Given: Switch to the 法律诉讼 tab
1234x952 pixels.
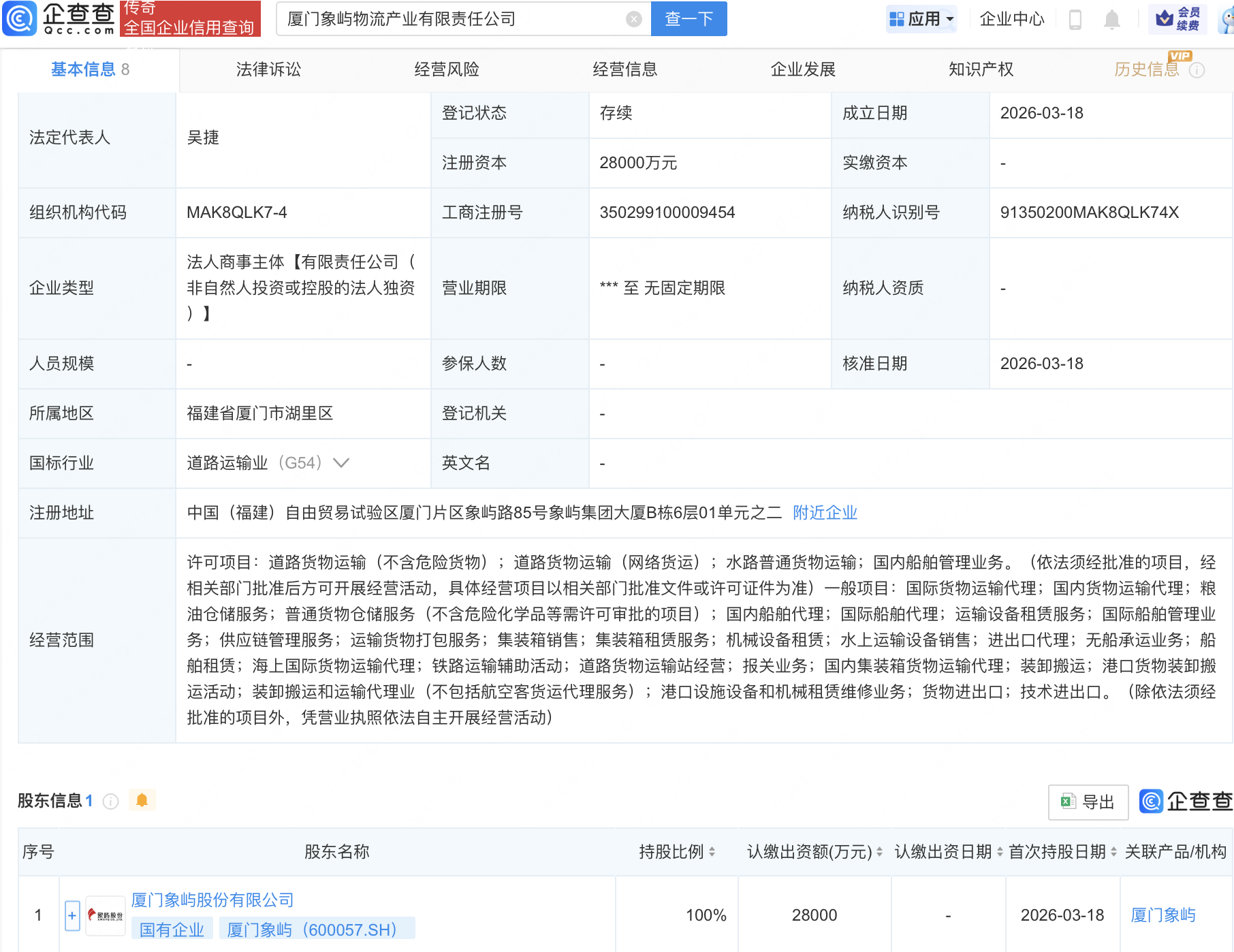Looking at the screenshot, I should click(268, 69).
